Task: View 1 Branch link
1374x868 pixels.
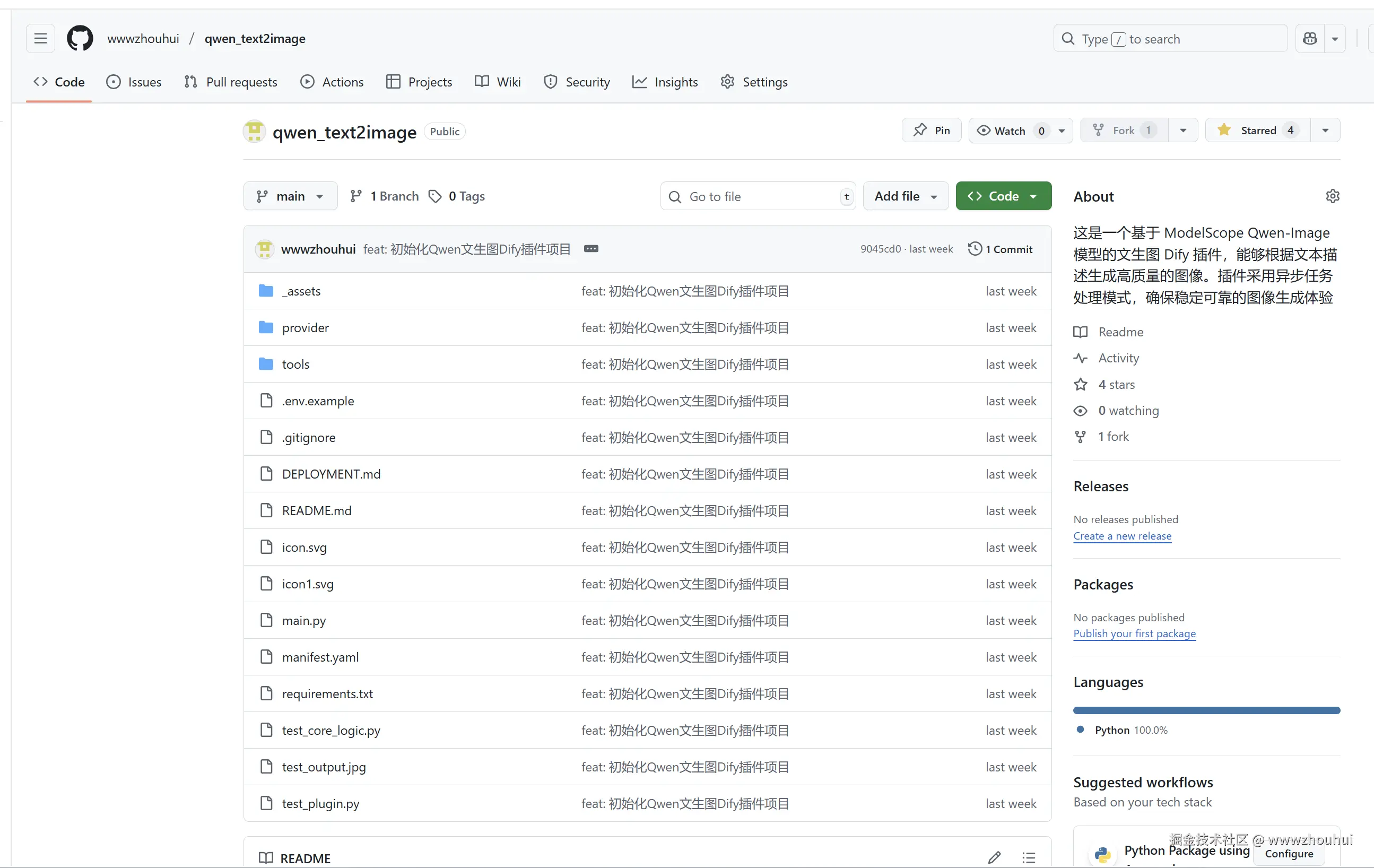Action: (385, 196)
